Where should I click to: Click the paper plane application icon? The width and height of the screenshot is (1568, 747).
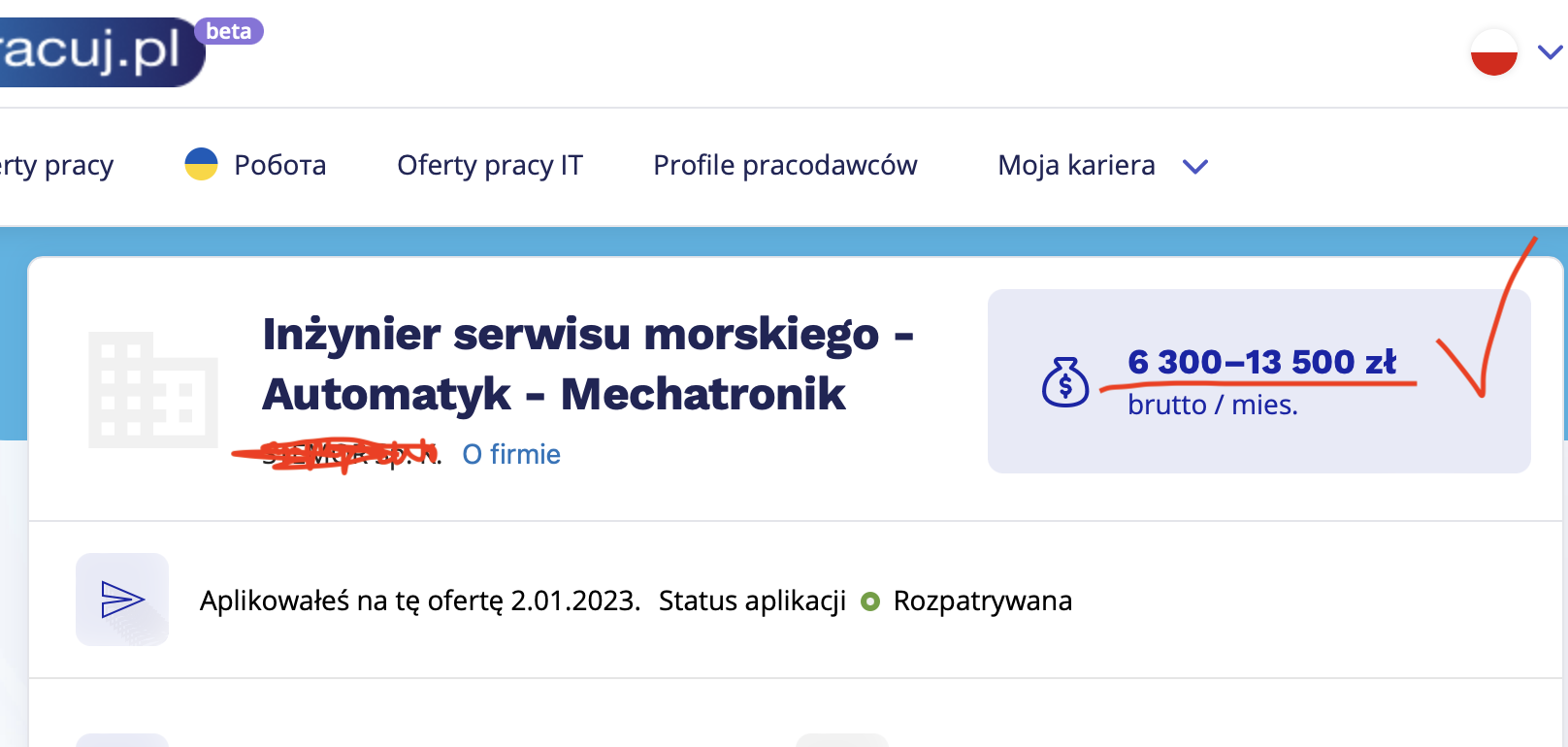[122, 600]
